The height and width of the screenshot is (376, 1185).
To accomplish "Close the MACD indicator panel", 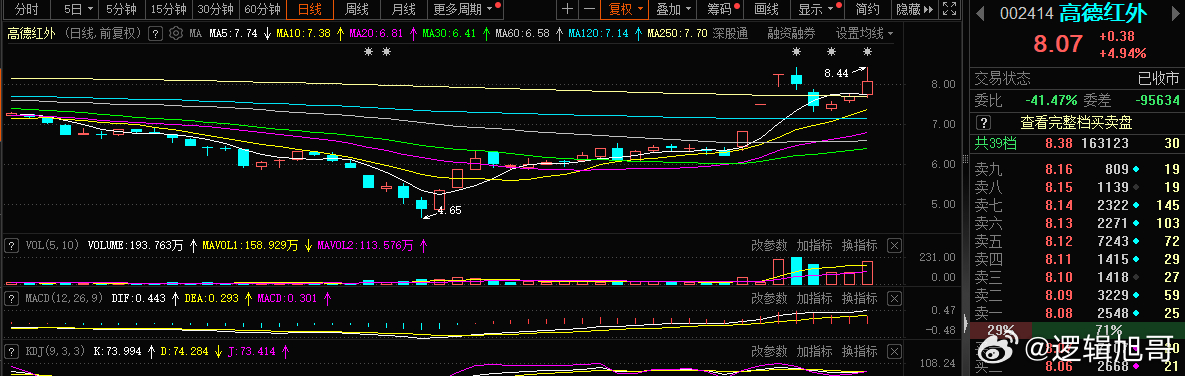I will click(x=893, y=298).
